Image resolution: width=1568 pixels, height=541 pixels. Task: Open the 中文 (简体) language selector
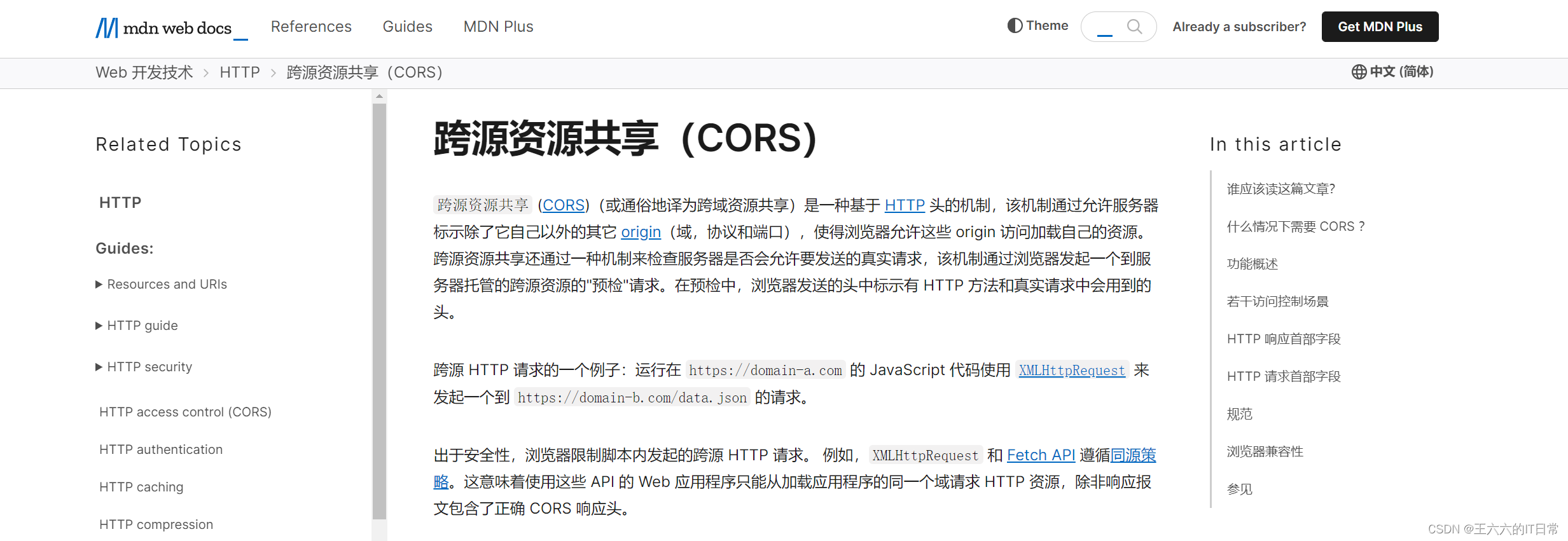(1392, 72)
